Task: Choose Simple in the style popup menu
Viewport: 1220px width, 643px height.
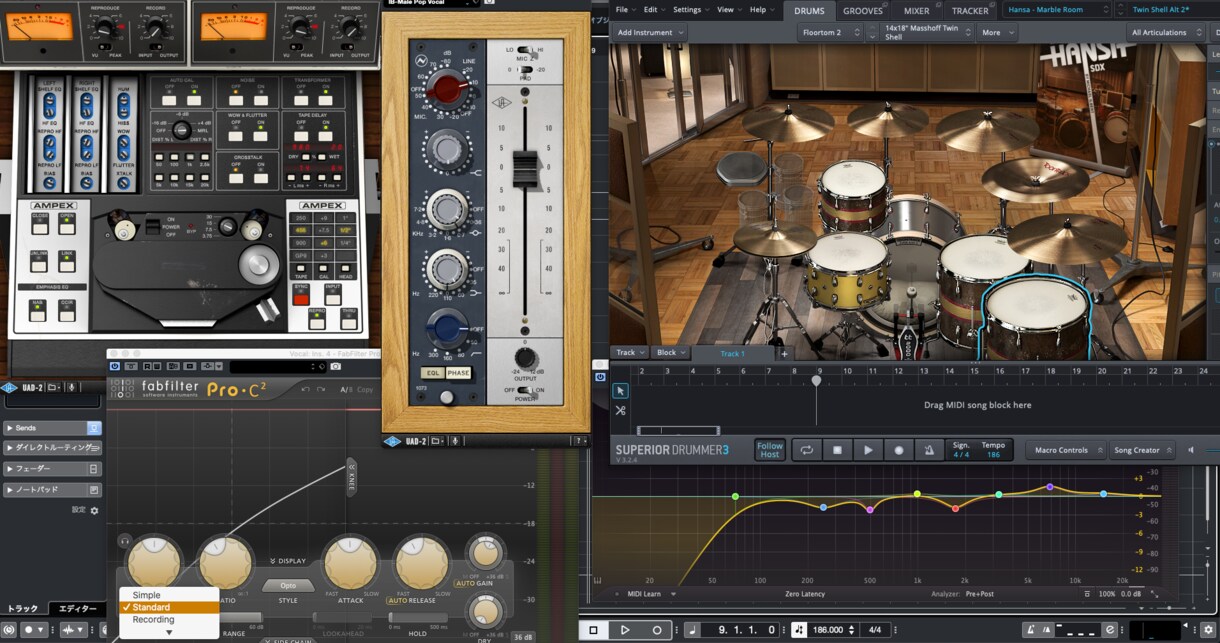Action: 169,595
